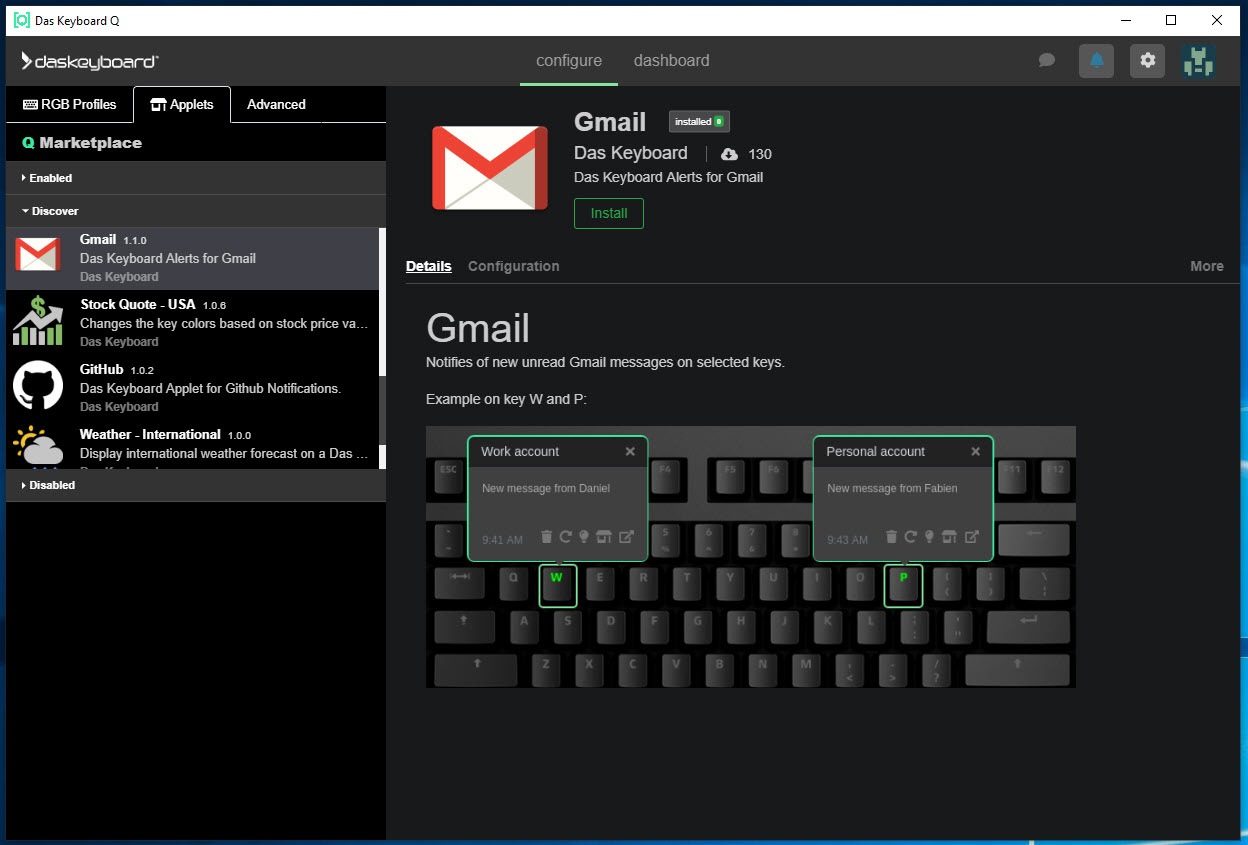Open the chat bubble icon in header
The height and width of the screenshot is (845, 1248).
tap(1047, 60)
